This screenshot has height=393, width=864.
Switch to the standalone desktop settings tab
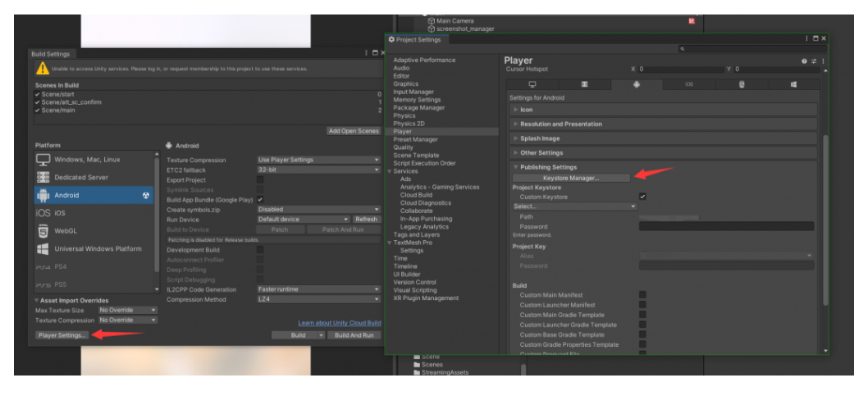(532, 84)
